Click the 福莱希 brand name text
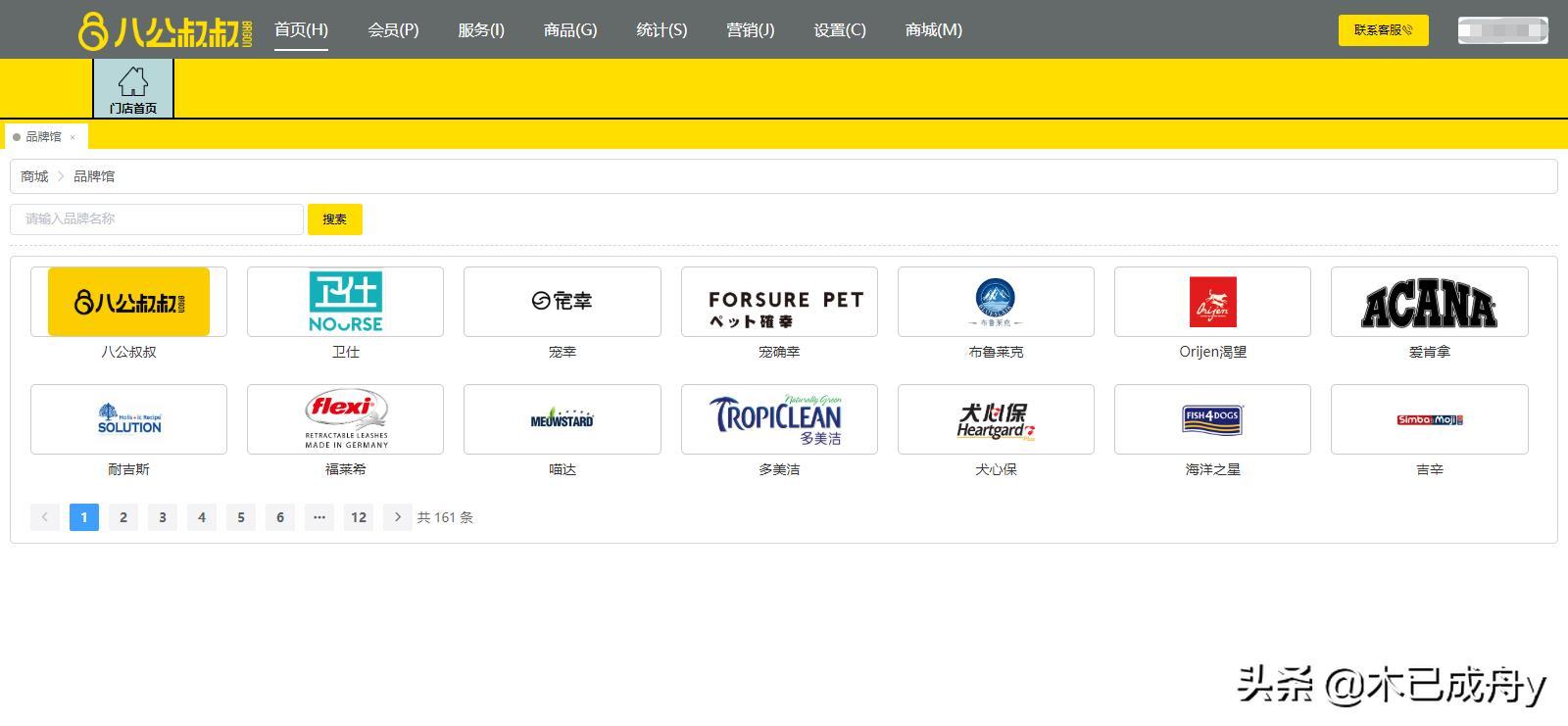Viewport: 1568px width, 726px height. click(345, 469)
